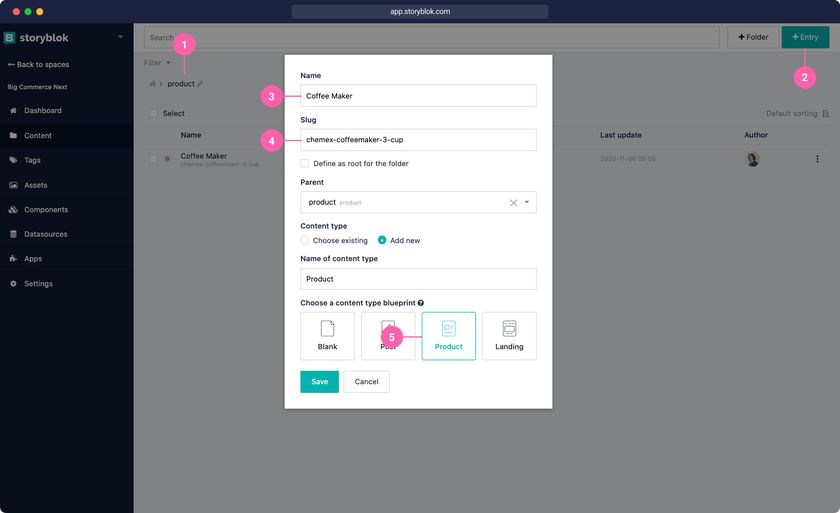Choose the Blank blueprint
Viewport: 840px width, 513px height.
click(x=327, y=336)
